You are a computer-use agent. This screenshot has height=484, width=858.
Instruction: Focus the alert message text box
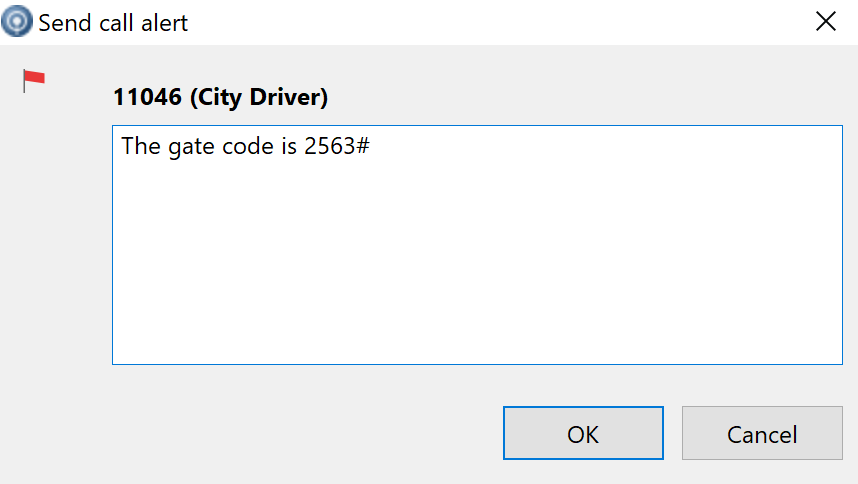477,245
